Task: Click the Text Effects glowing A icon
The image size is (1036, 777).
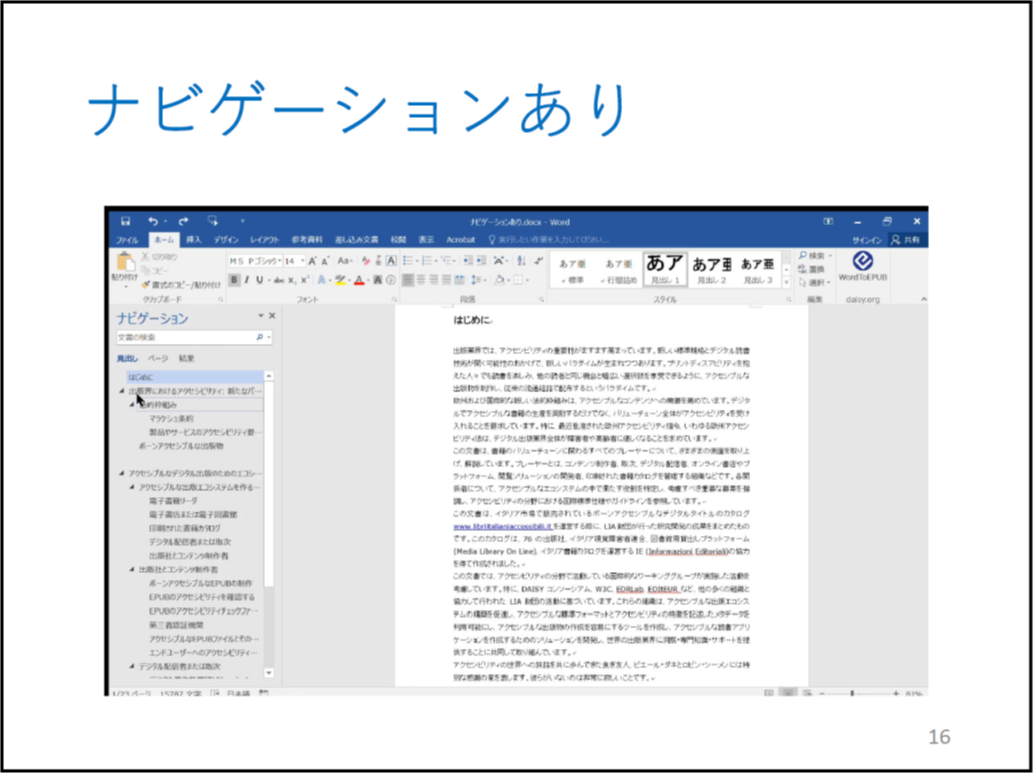Action: (x=322, y=280)
